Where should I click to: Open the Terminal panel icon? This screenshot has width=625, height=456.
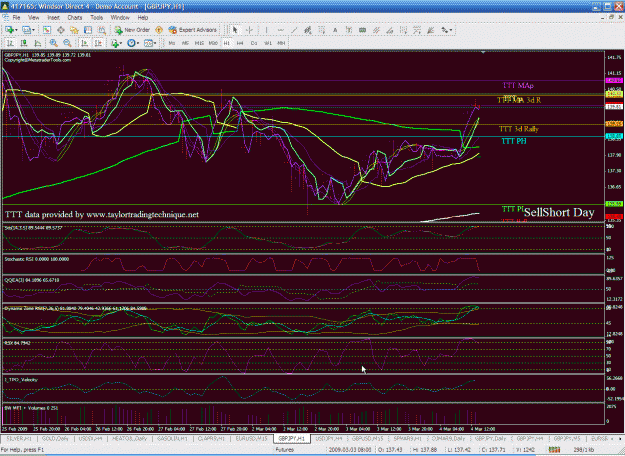88,30
